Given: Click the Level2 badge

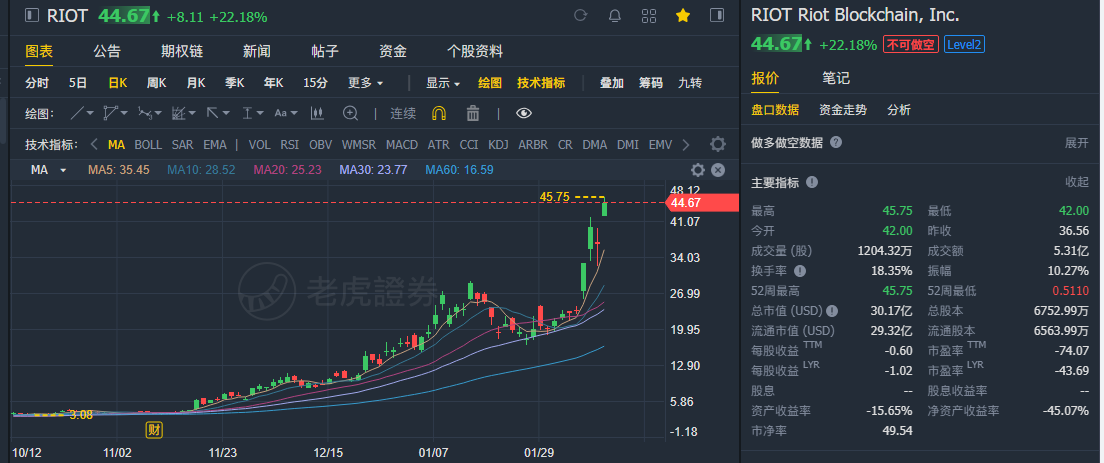Looking at the screenshot, I should pos(964,44).
